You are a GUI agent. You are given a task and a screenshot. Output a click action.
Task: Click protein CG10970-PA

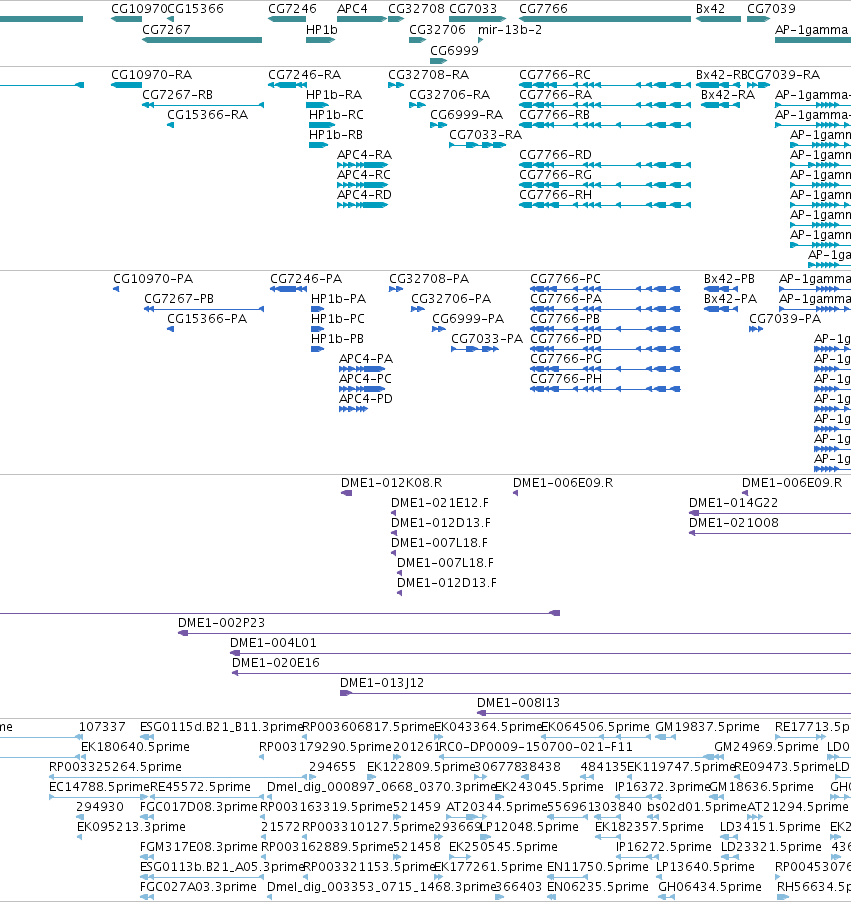point(153,279)
